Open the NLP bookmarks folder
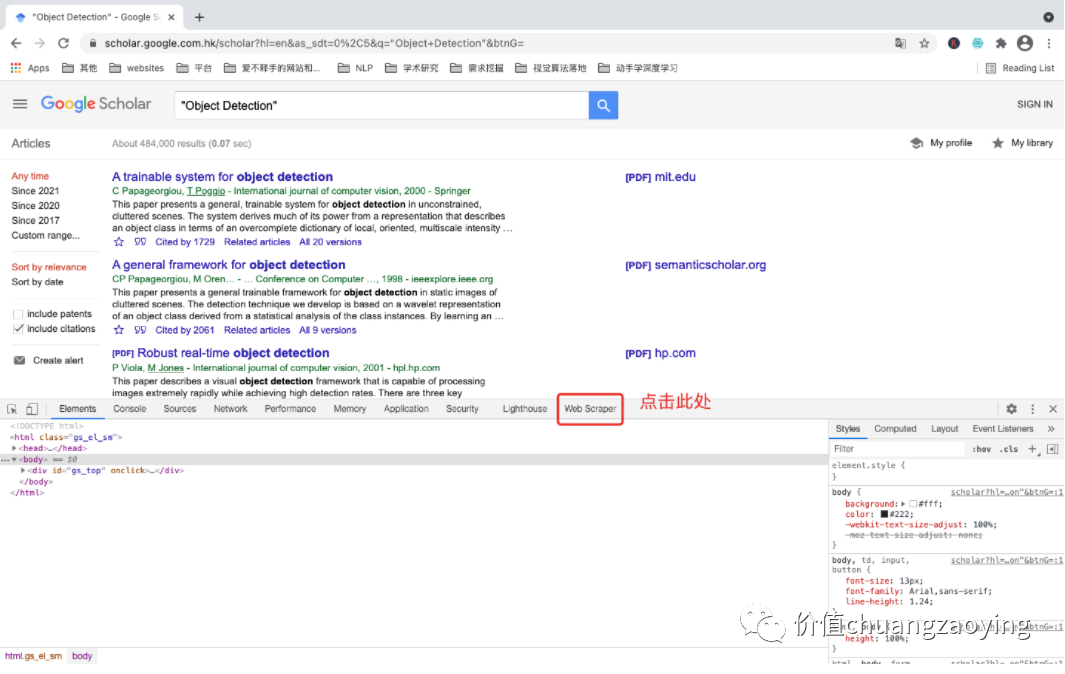The height and width of the screenshot is (674, 1065). [356, 68]
